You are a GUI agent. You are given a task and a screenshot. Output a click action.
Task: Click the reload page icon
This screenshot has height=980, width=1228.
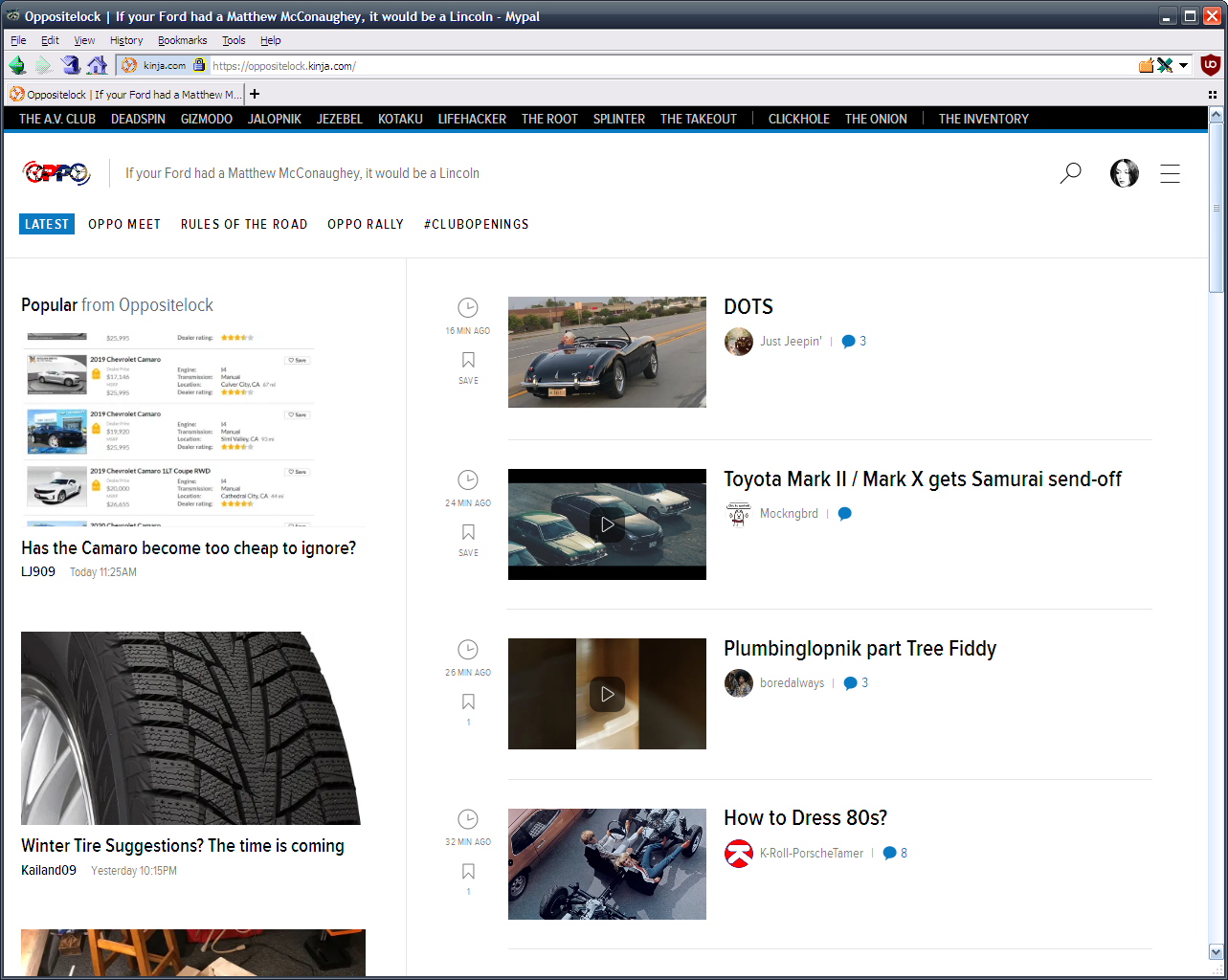[x=70, y=65]
